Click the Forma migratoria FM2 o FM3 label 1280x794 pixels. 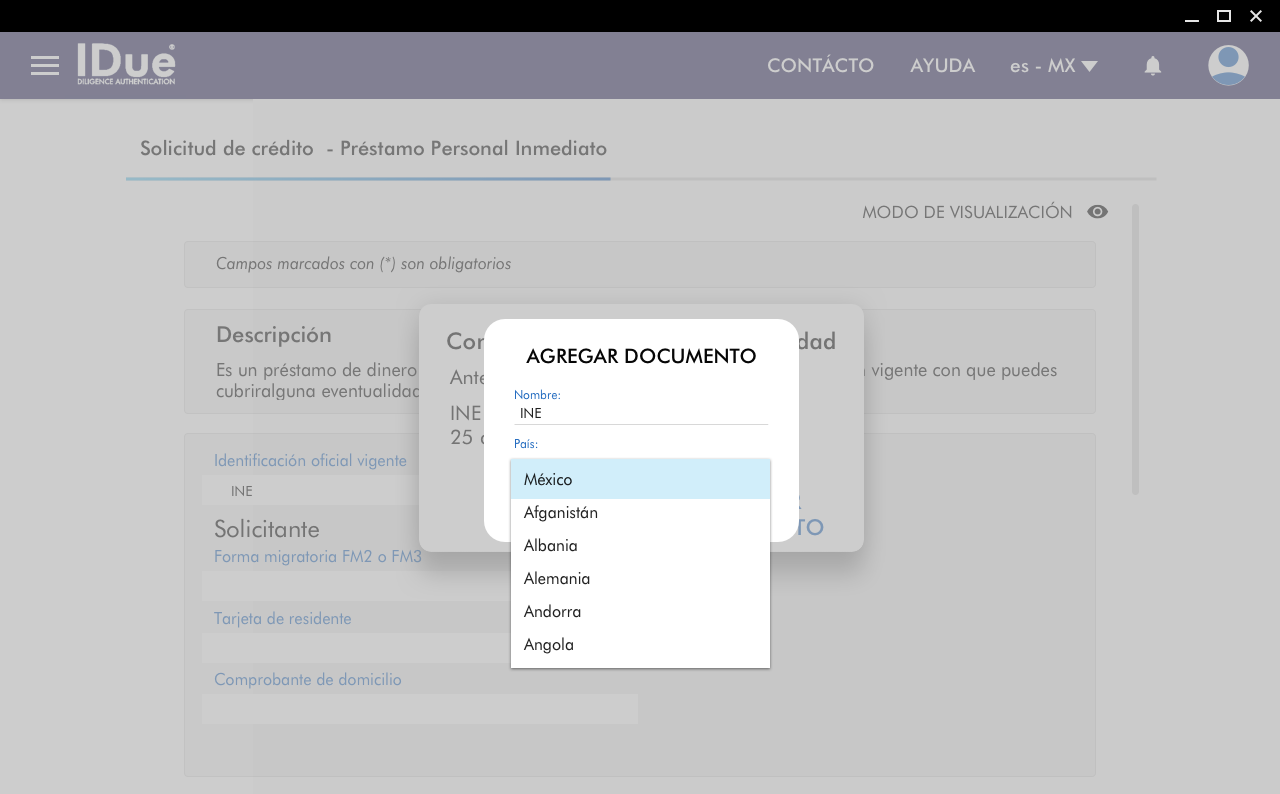tap(317, 557)
